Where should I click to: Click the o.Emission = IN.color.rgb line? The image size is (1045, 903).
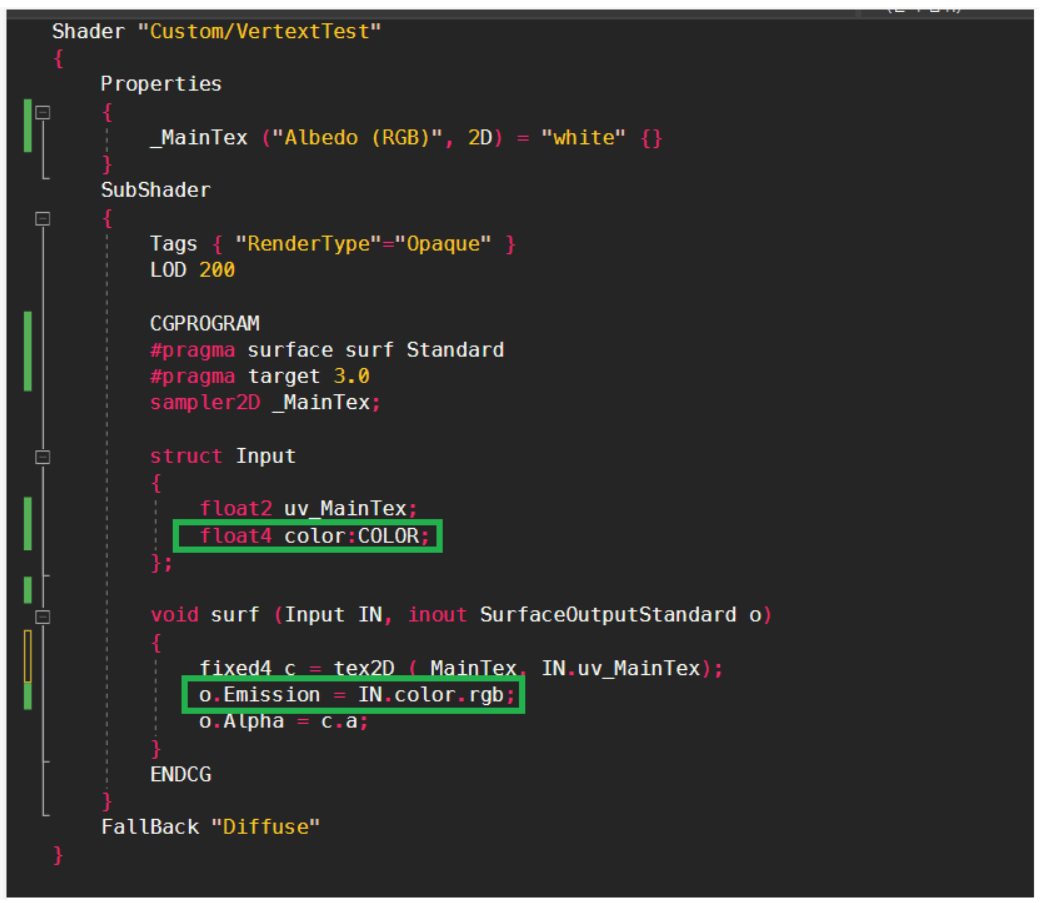357,695
